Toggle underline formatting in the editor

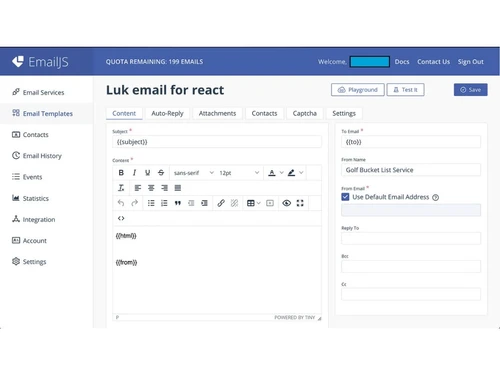(x=148, y=173)
